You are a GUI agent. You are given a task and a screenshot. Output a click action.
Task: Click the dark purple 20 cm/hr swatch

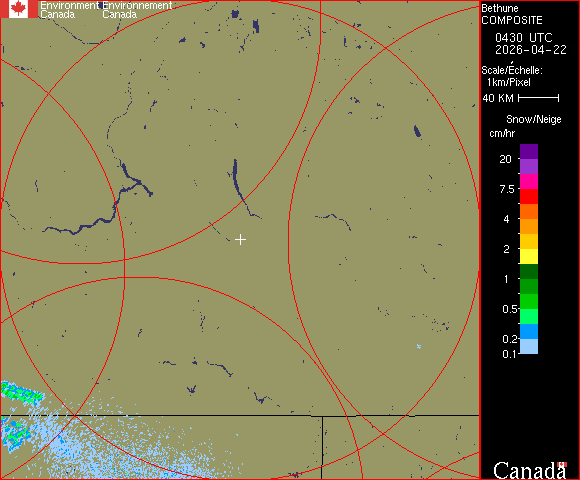coord(529,151)
